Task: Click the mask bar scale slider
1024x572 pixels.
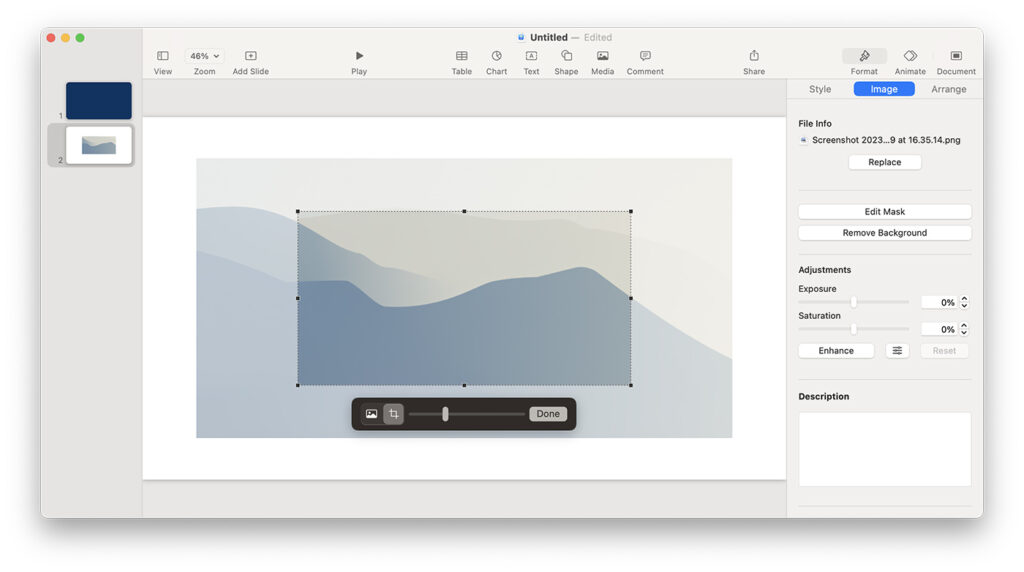Action: [466, 414]
